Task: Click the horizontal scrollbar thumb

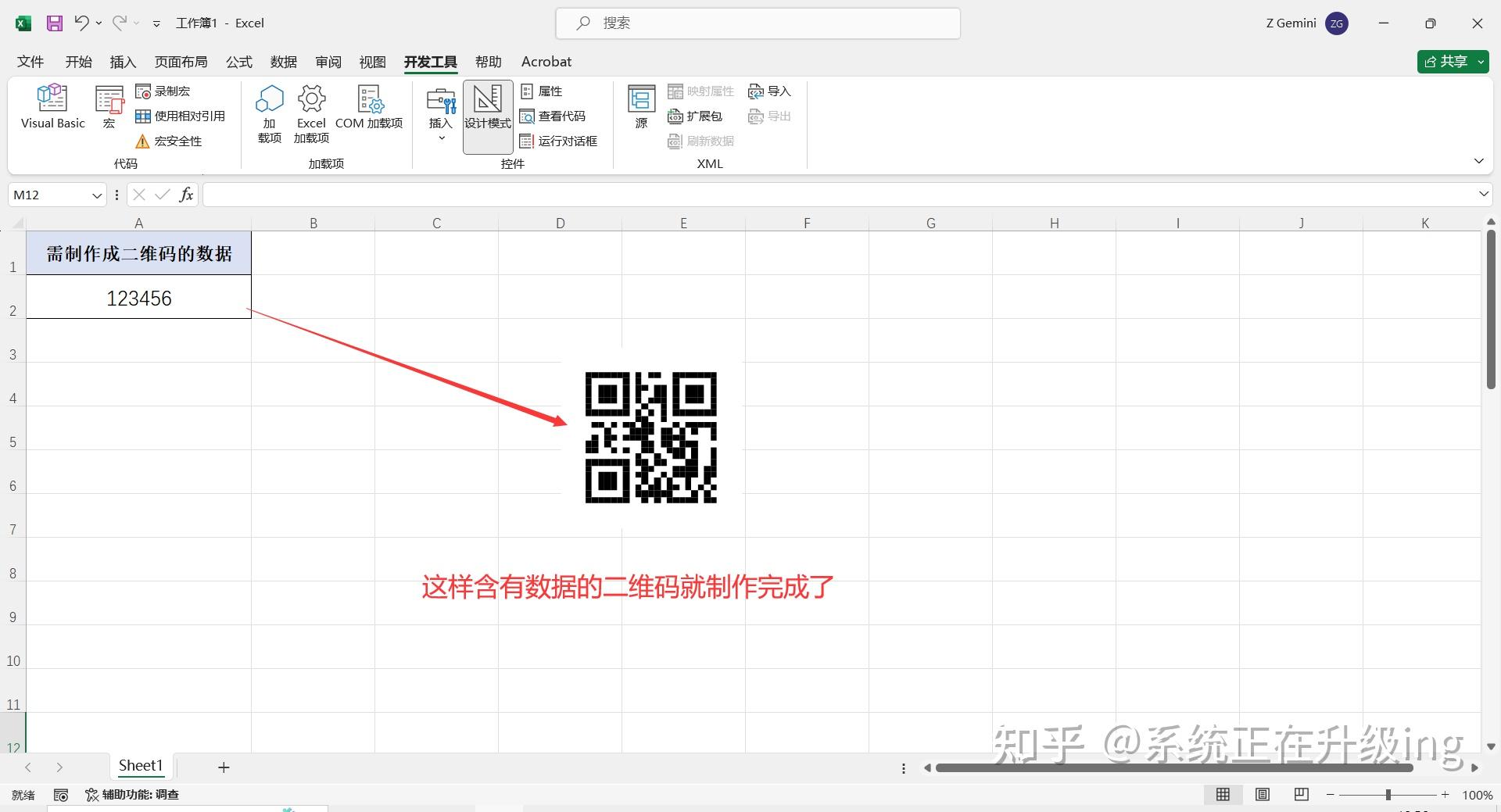Action: point(1174,767)
